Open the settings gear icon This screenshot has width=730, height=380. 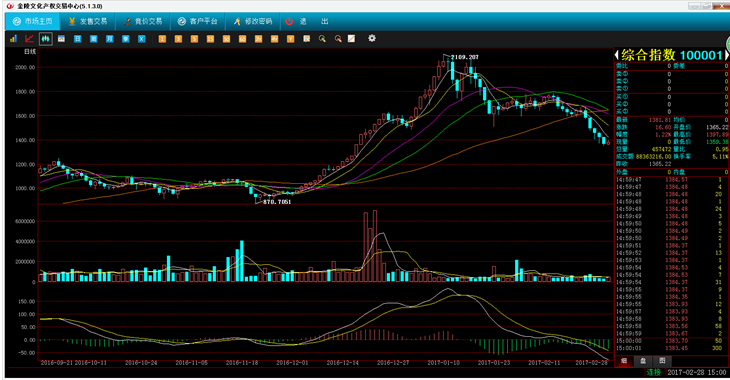(x=372, y=38)
